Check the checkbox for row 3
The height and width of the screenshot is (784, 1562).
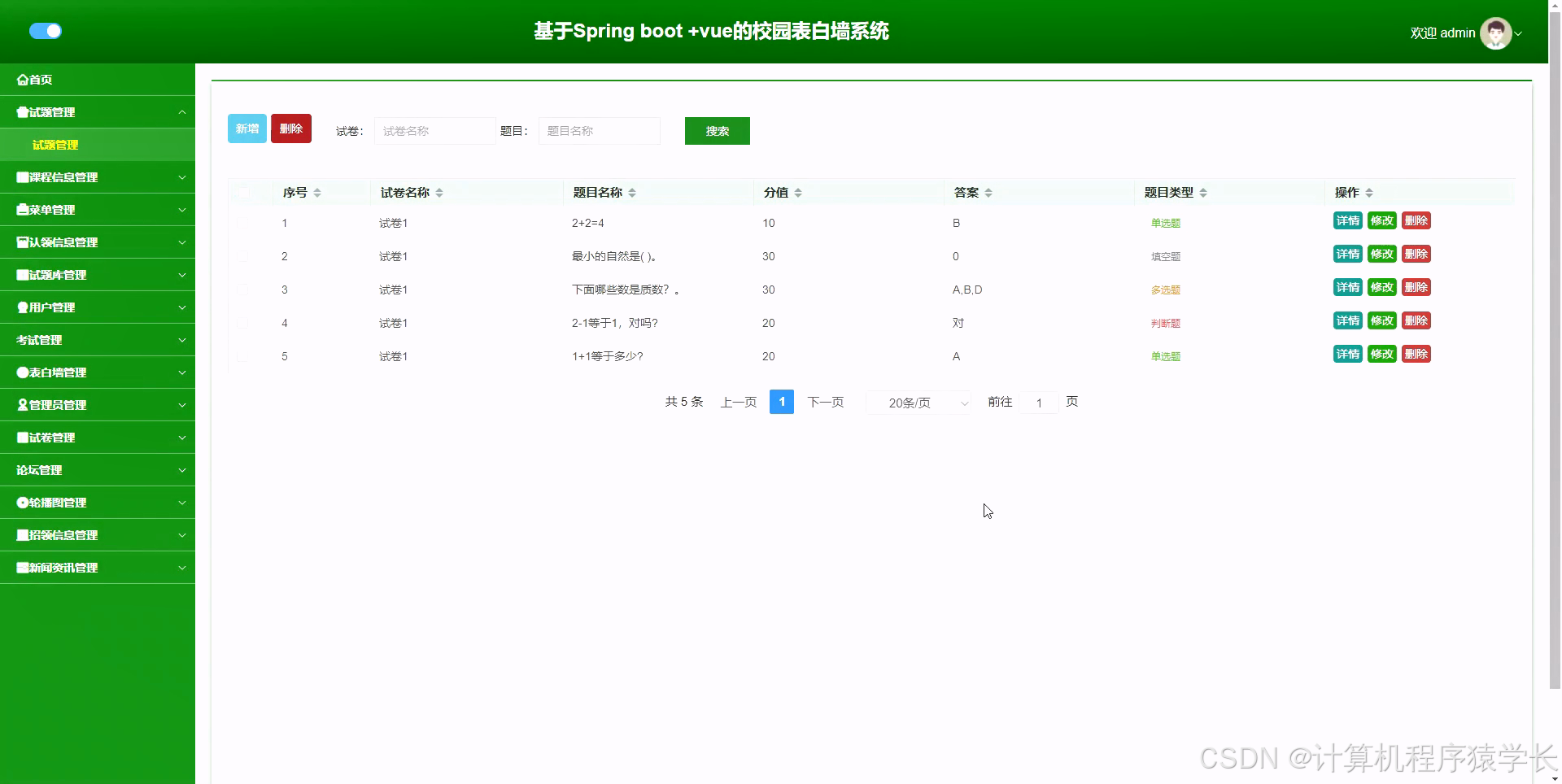coord(244,290)
